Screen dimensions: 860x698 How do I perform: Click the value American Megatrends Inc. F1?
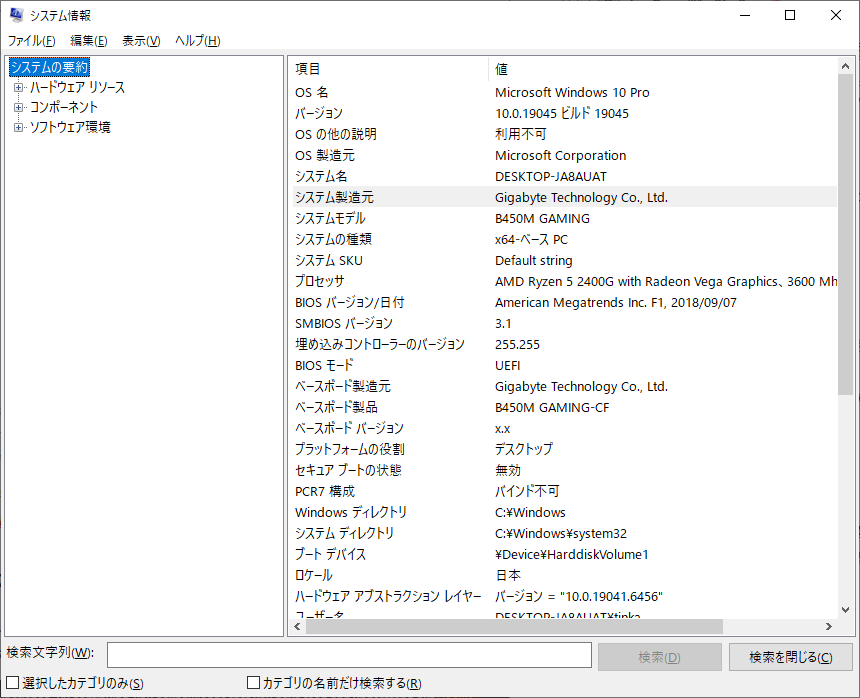(580, 303)
